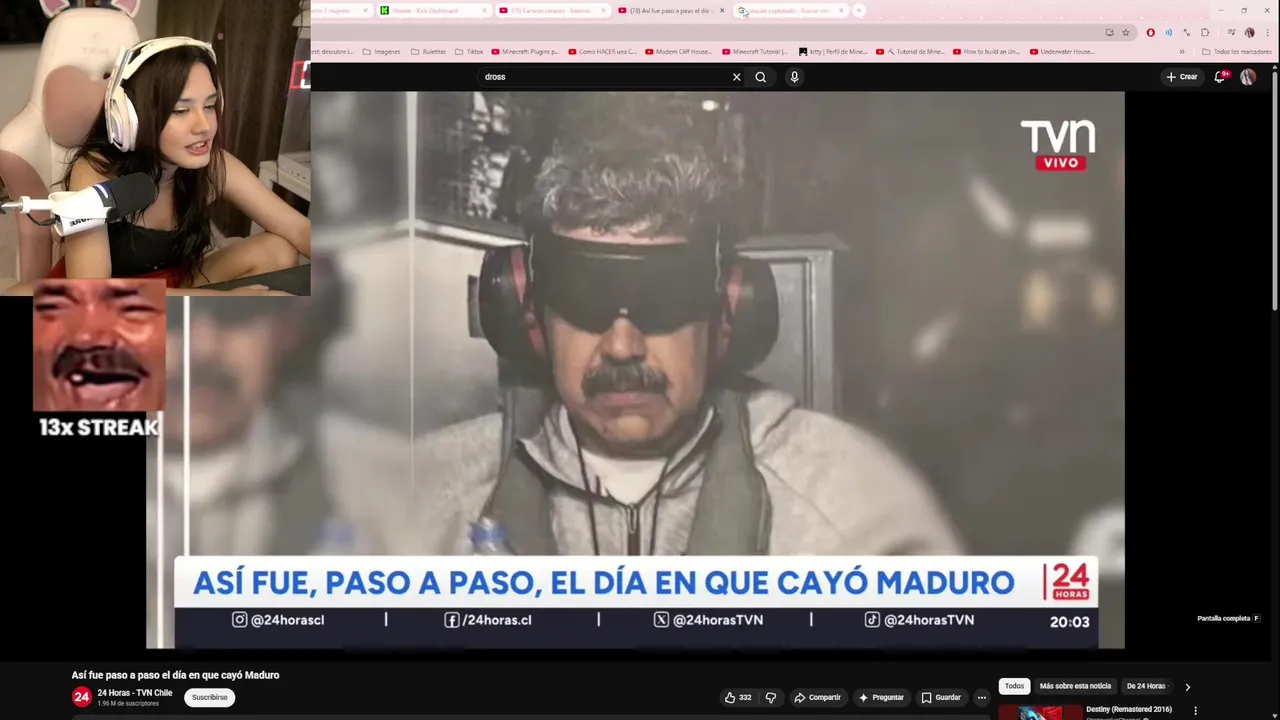Select the 'De 24 Horas' chip
Screen dimensions: 1280x720
pos(1146,686)
